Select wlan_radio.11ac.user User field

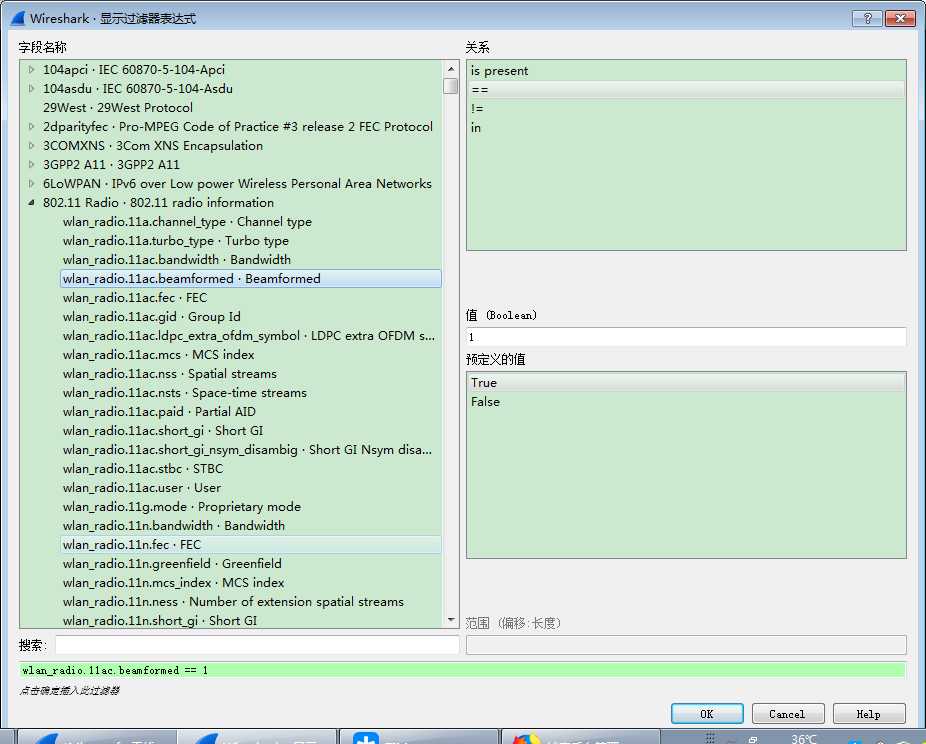pyautogui.click(x=142, y=488)
